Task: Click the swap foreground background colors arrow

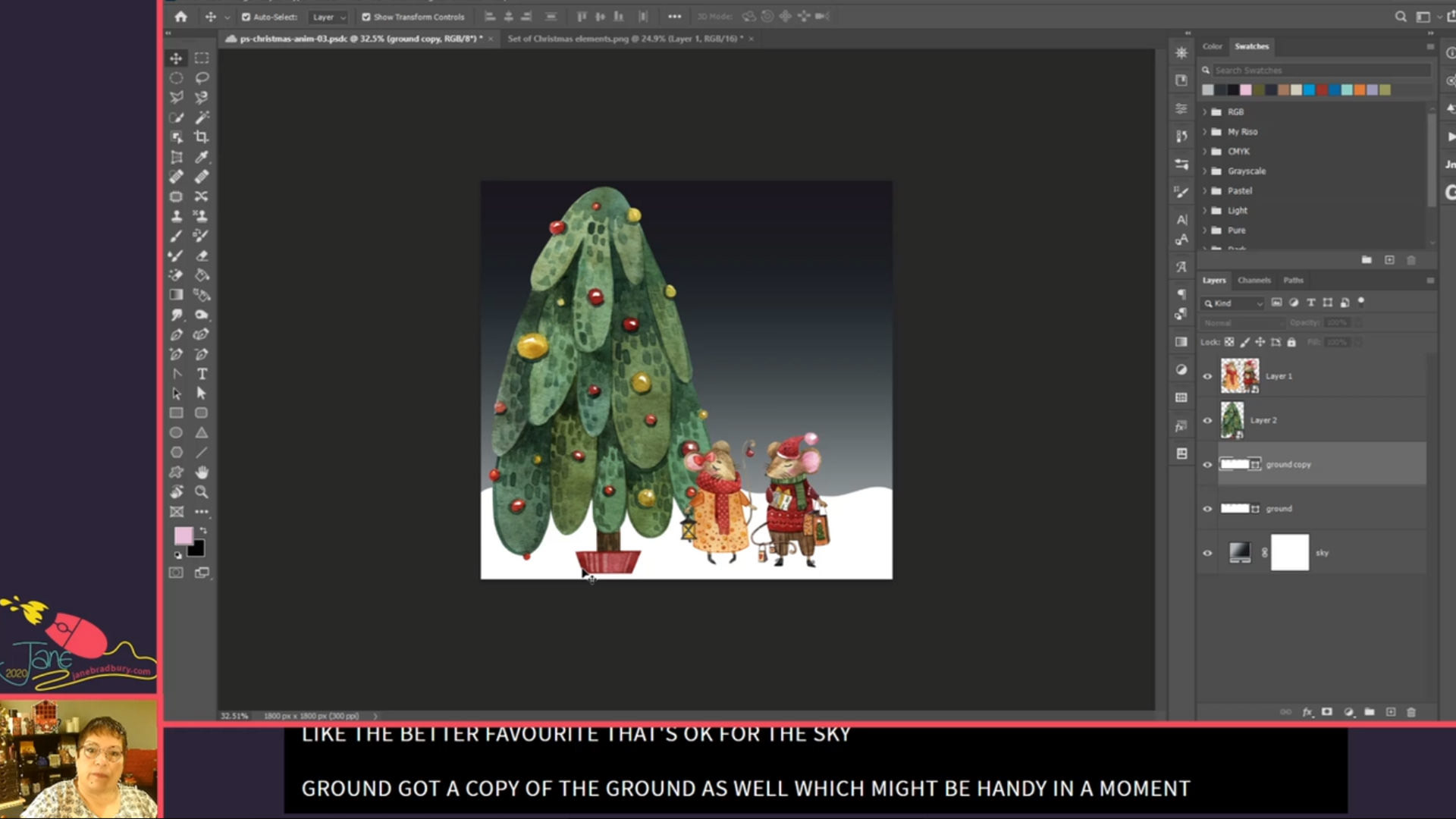Action: pos(203,531)
